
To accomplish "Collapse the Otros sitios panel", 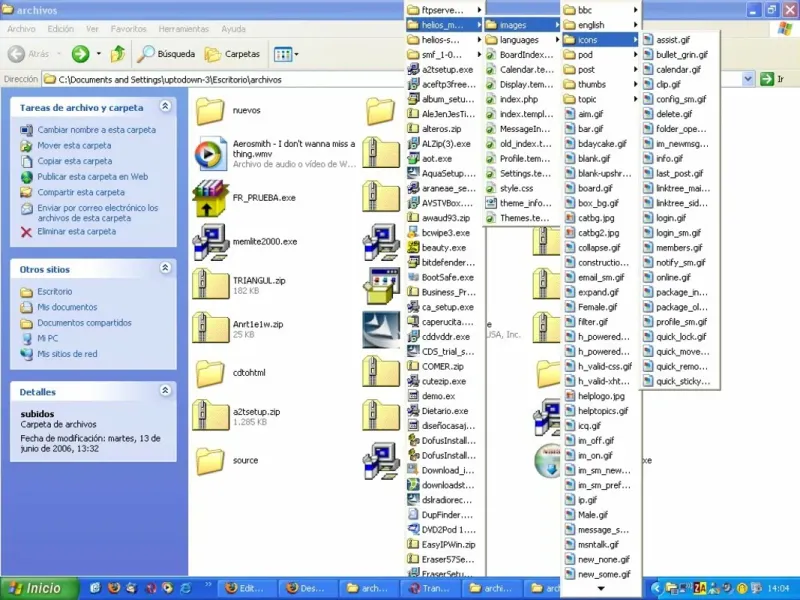I will pos(165,268).
